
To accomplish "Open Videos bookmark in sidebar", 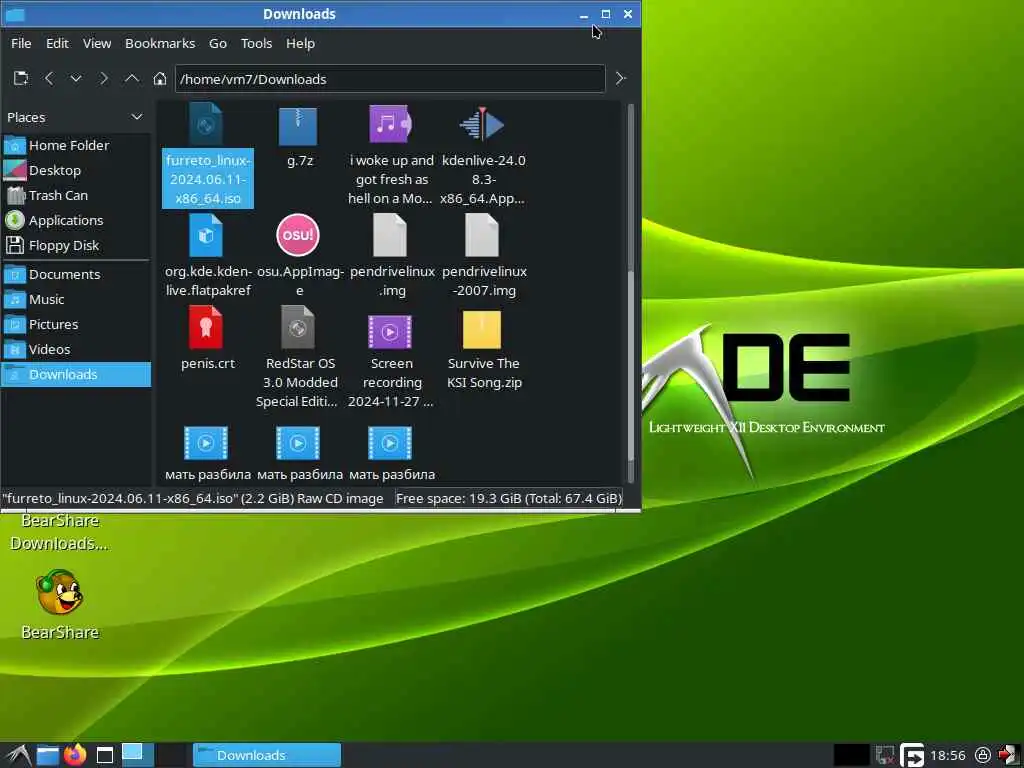I will pos(76,349).
